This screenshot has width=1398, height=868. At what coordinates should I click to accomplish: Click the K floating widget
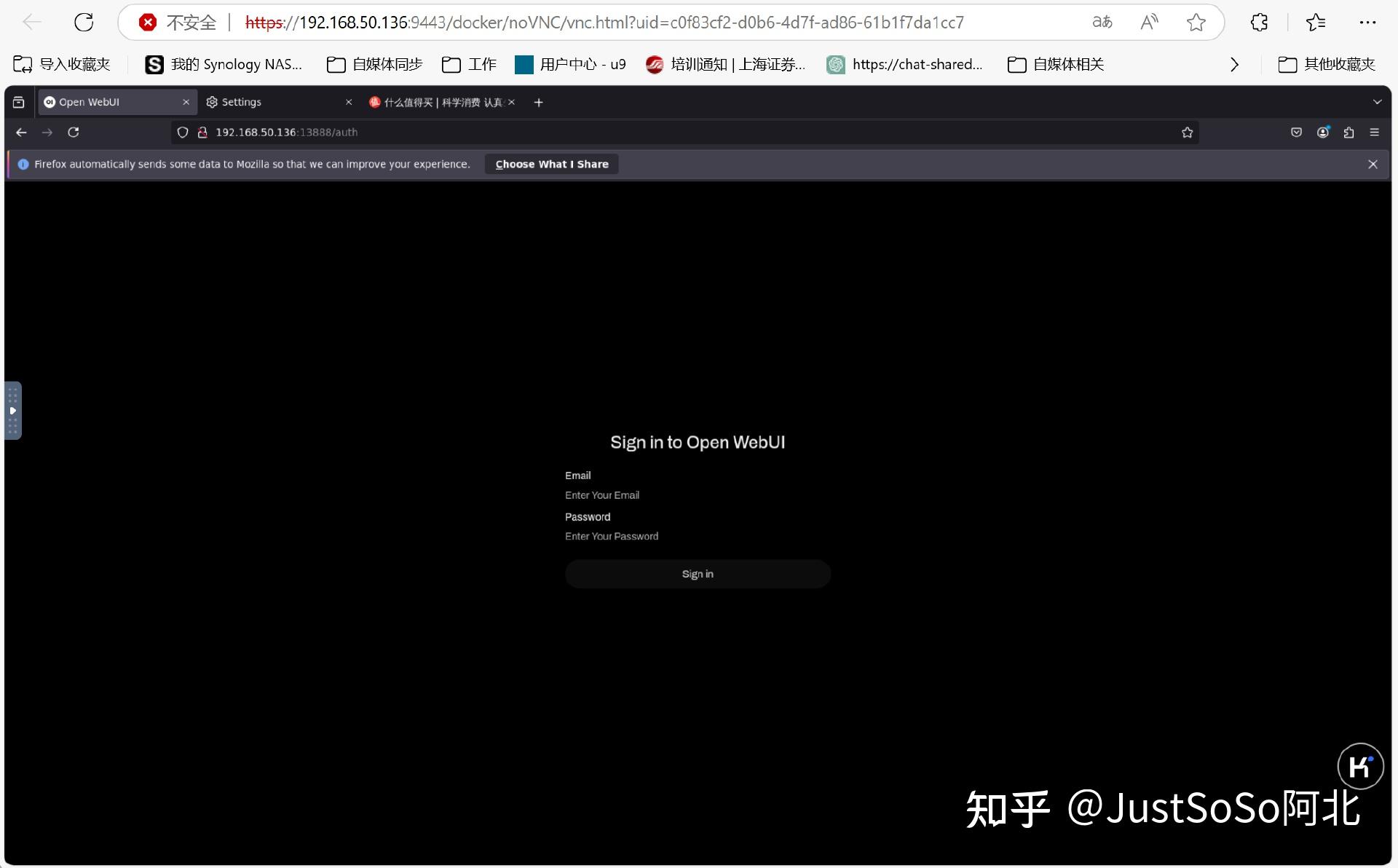(x=1360, y=766)
